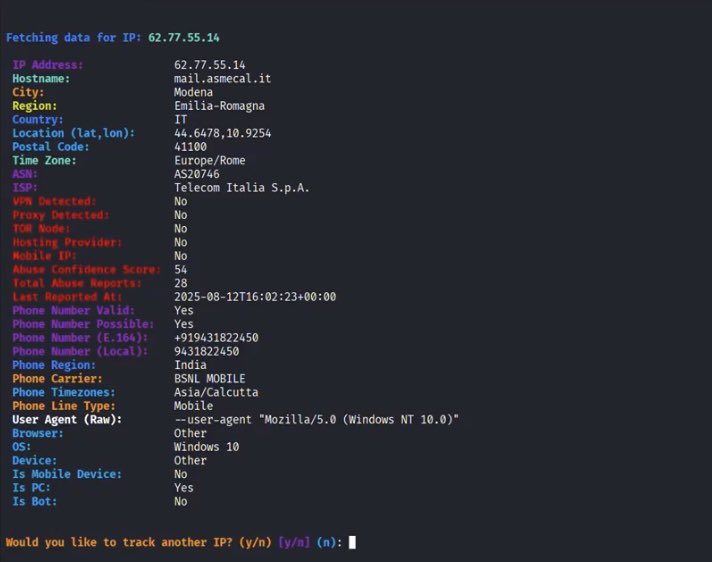
Task: Select postal code 41100
Action: tap(190, 147)
